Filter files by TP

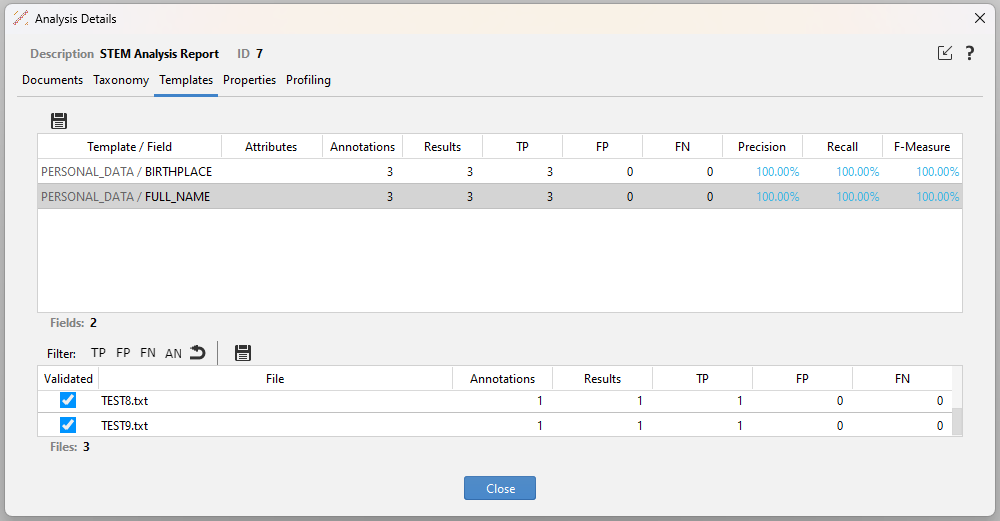[x=98, y=353]
